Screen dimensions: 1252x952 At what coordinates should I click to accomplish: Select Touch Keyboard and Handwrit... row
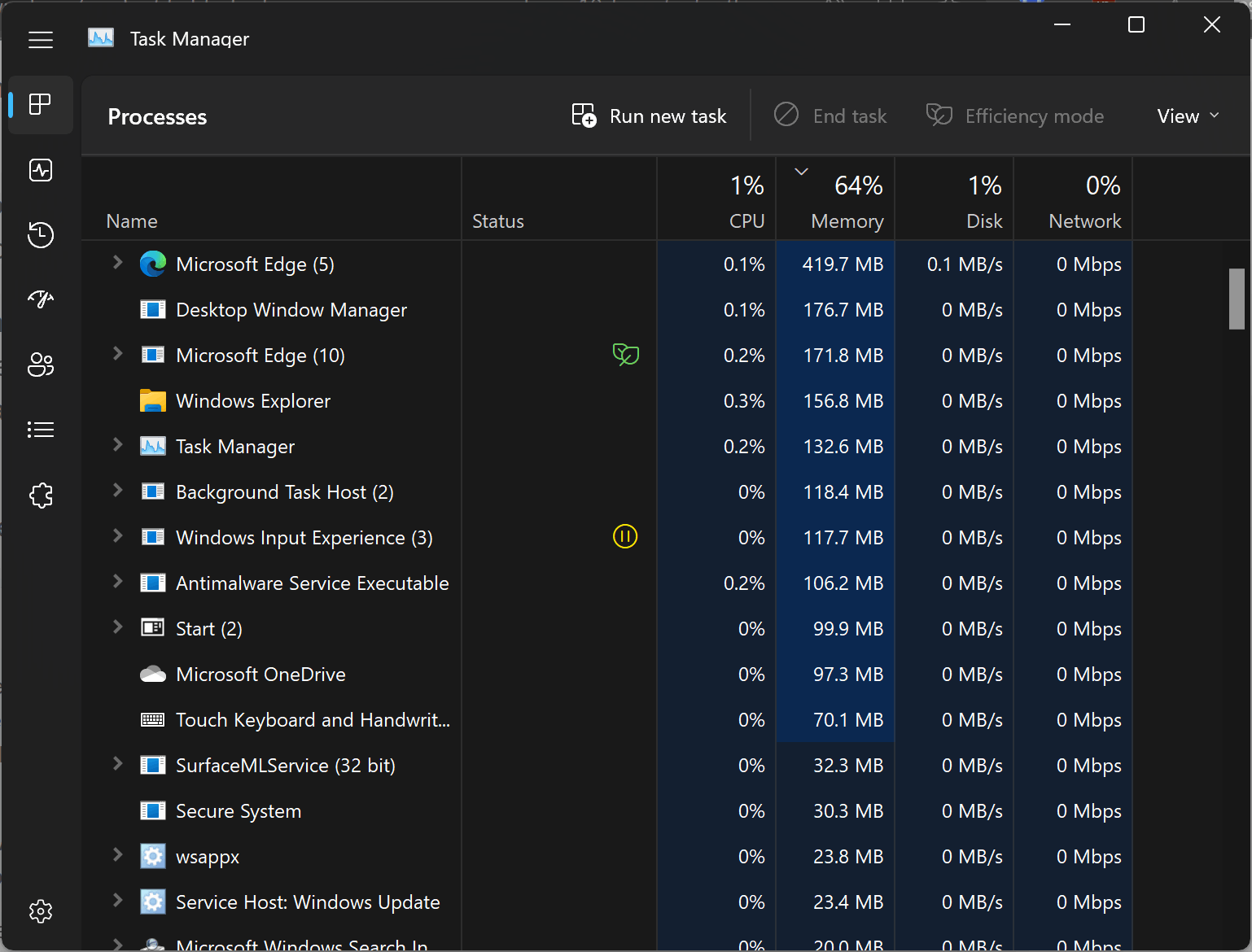(607, 720)
